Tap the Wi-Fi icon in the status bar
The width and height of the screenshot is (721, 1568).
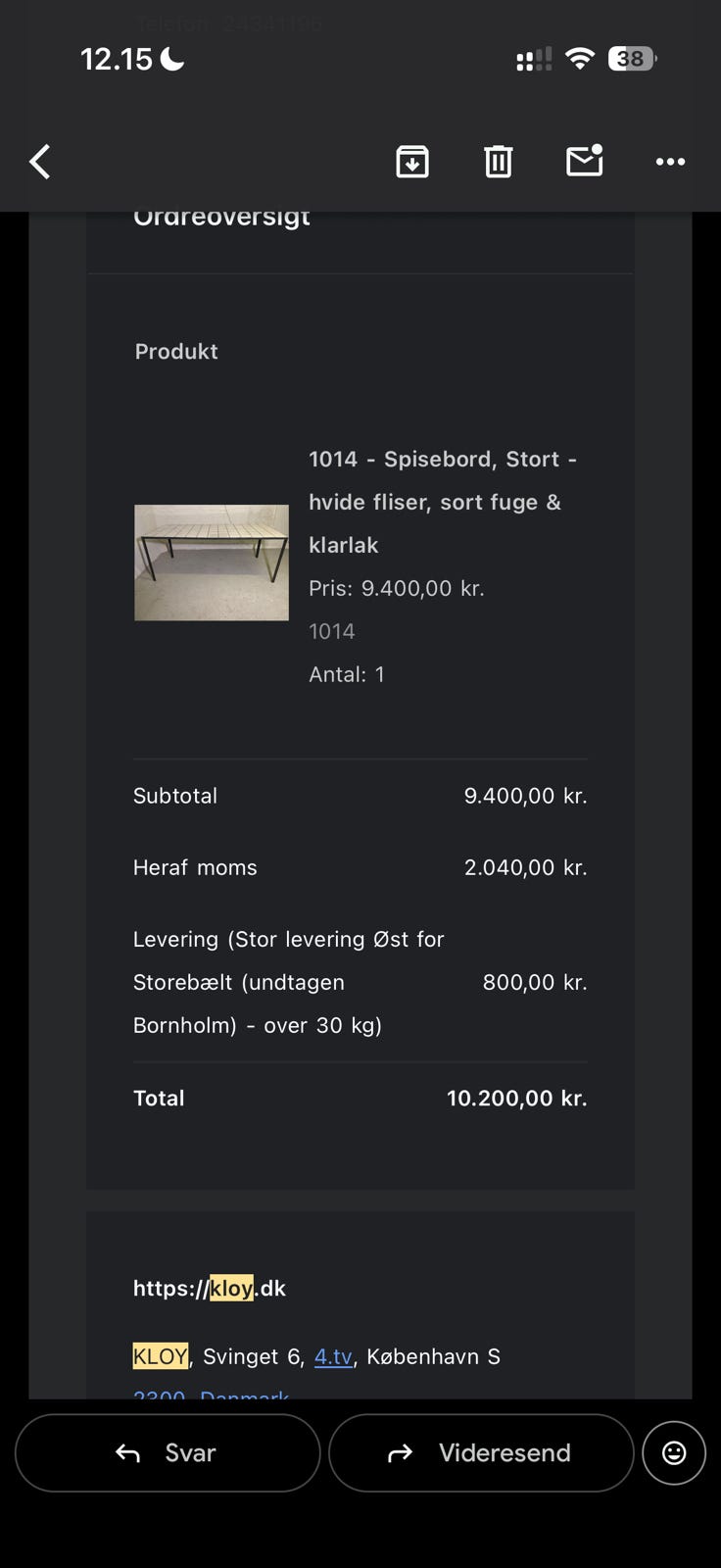[x=580, y=59]
